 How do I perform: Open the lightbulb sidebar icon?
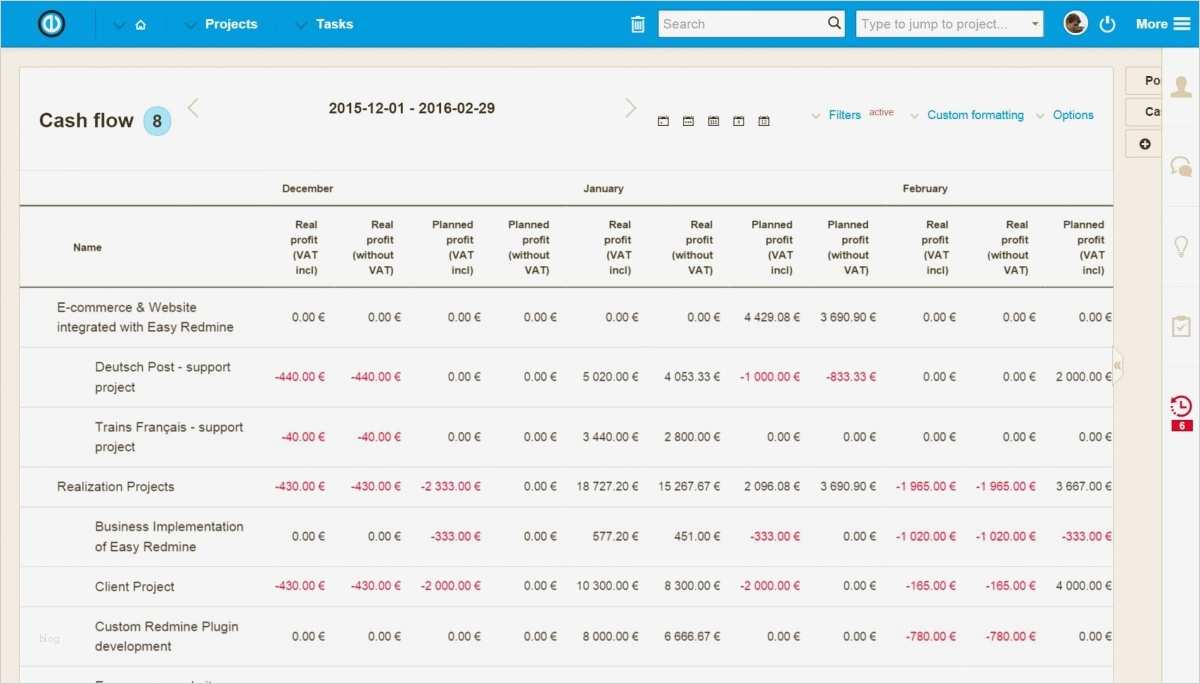[x=1181, y=246]
